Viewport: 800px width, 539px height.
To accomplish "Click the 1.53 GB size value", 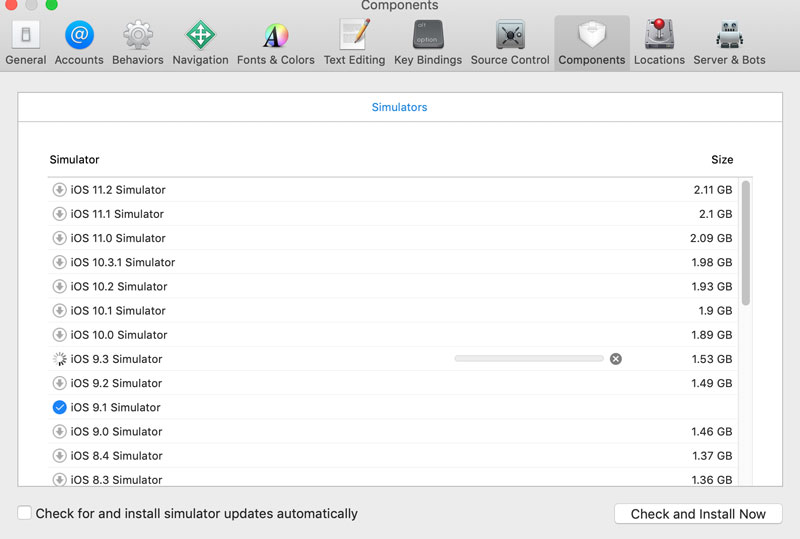I will click(x=712, y=359).
